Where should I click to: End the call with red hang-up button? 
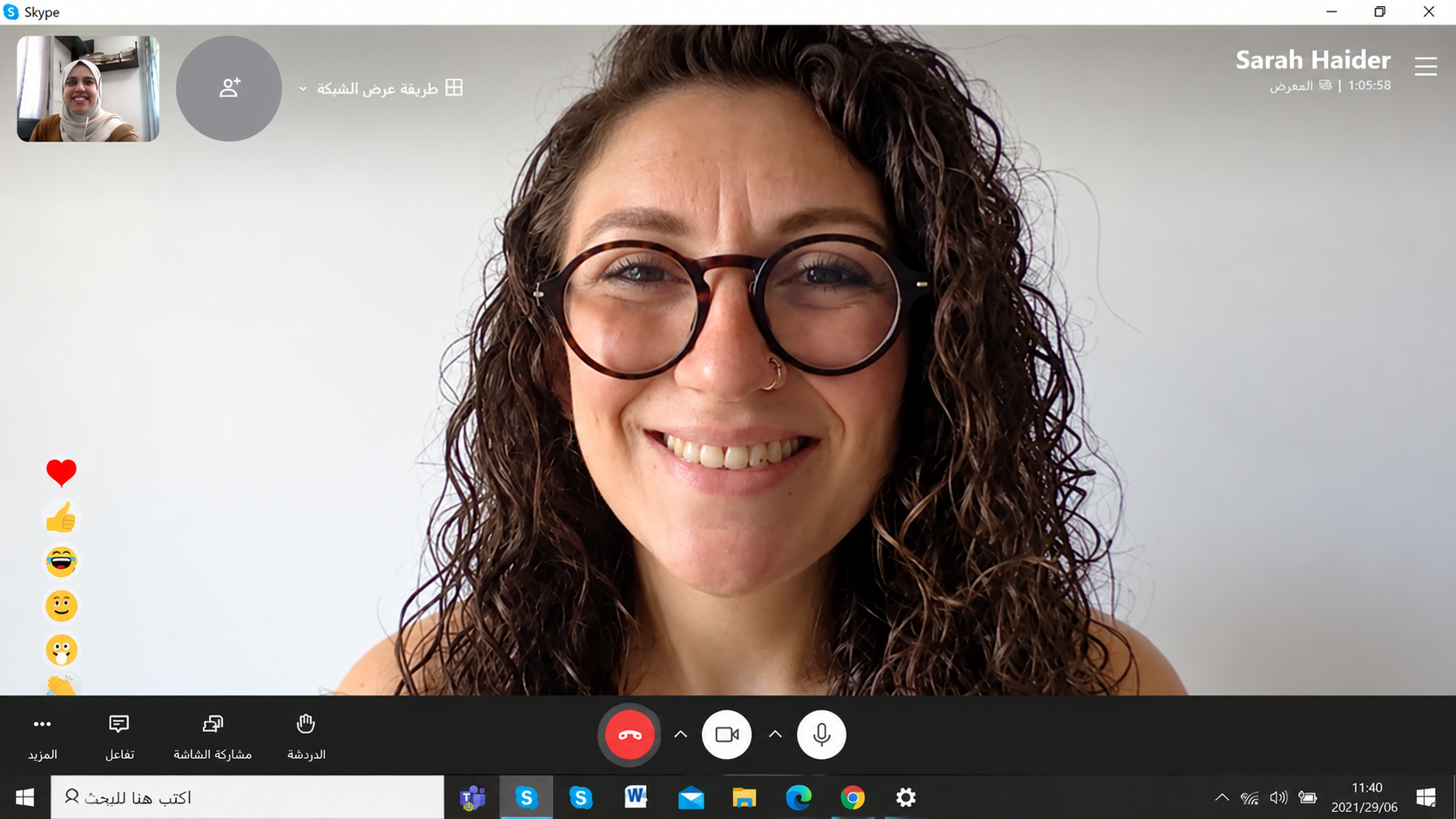pos(630,735)
